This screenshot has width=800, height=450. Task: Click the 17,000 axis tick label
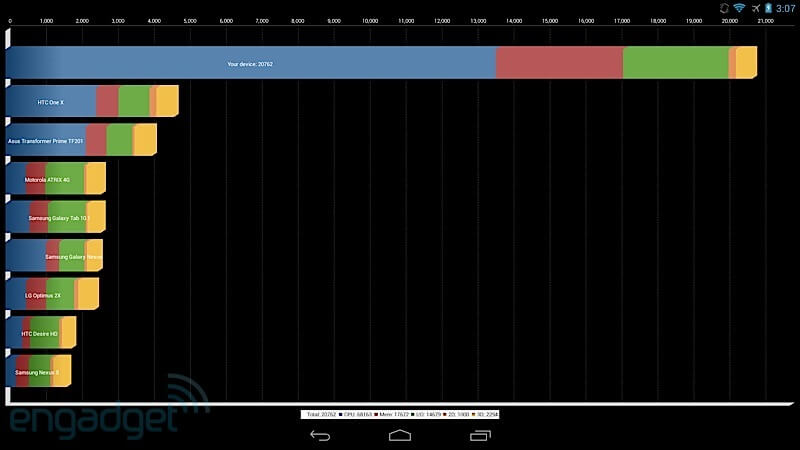622,21
